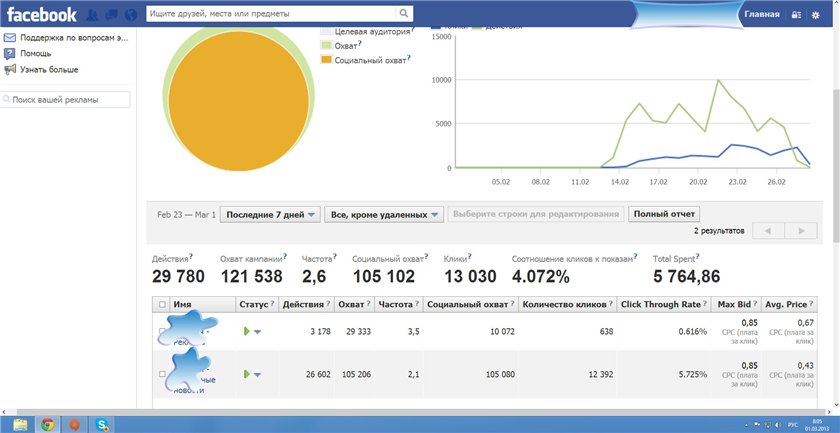The image size is (840, 433).
Task: Launch Google Chrome from the taskbar
Action: [x=47, y=424]
